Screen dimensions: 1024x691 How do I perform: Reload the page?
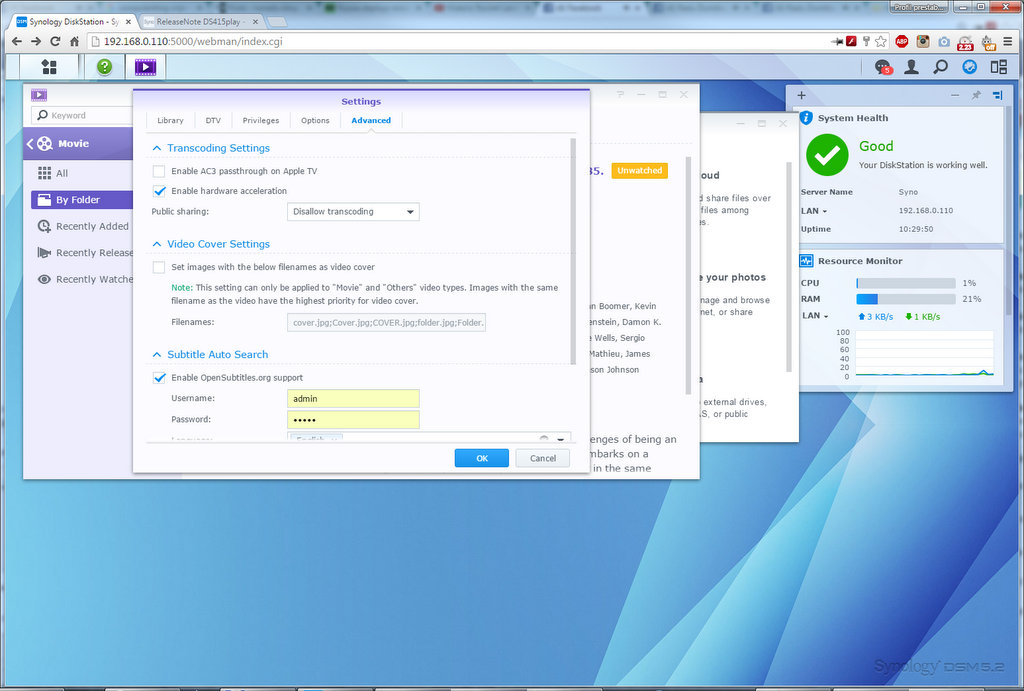click(x=56, y=42)
